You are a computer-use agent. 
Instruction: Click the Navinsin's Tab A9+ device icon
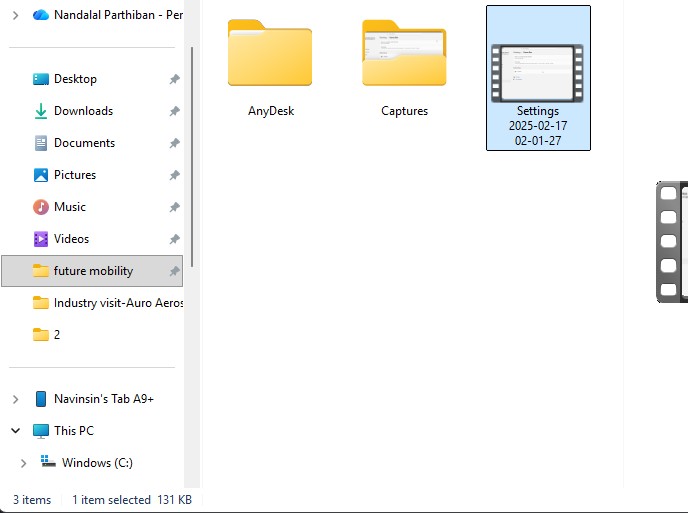[41, 399]
